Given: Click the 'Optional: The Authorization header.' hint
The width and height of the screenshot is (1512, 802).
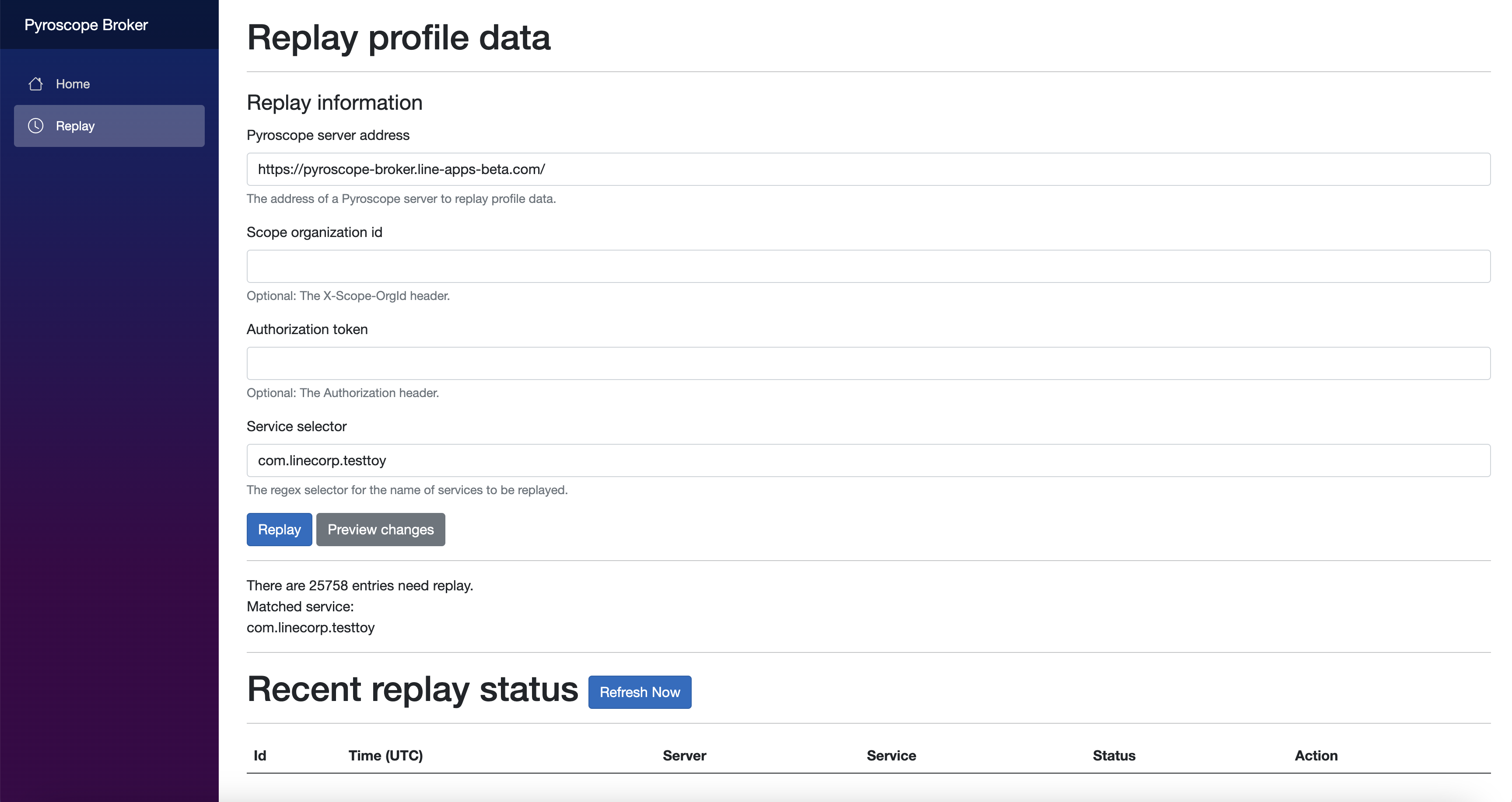Looking at the screenshot, I should pyautogui.click(x=343, y=393).
